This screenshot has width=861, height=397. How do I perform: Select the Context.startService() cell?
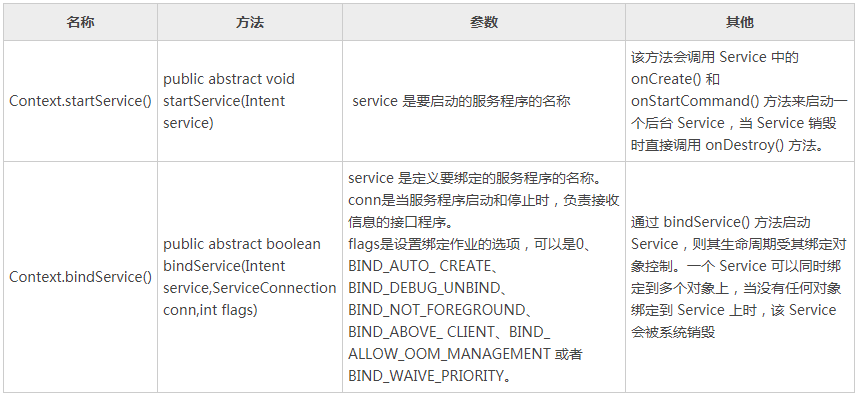coord(81,101)
